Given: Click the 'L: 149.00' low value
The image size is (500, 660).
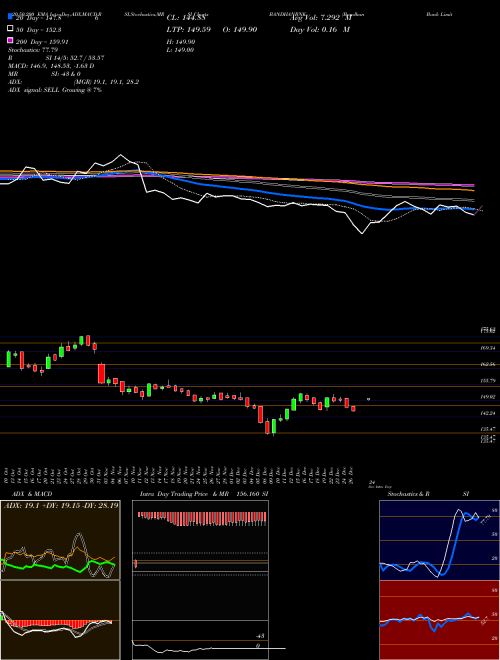Looking at the screenshot, I should [180, 50].
